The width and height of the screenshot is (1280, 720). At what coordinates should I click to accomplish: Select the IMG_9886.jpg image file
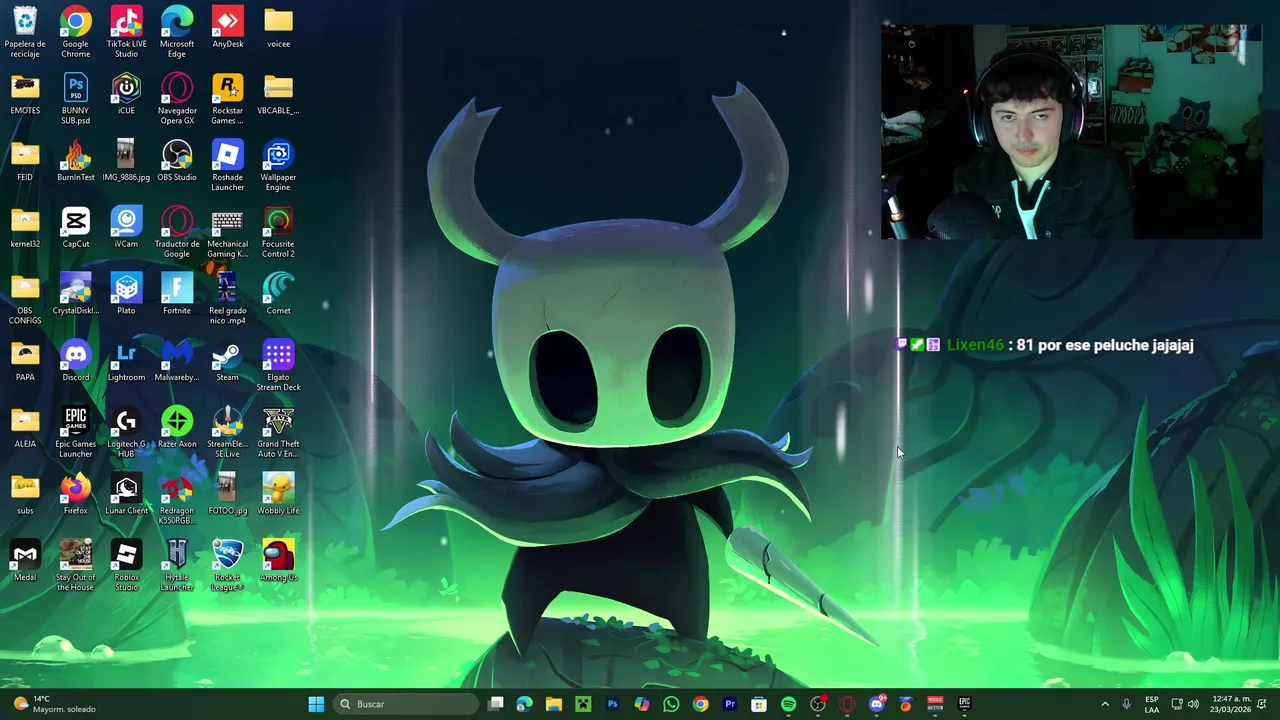126,161
